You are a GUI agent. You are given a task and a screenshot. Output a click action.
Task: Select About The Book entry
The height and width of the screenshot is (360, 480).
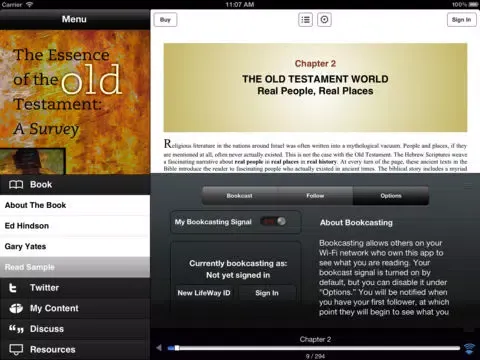point(75,205)
